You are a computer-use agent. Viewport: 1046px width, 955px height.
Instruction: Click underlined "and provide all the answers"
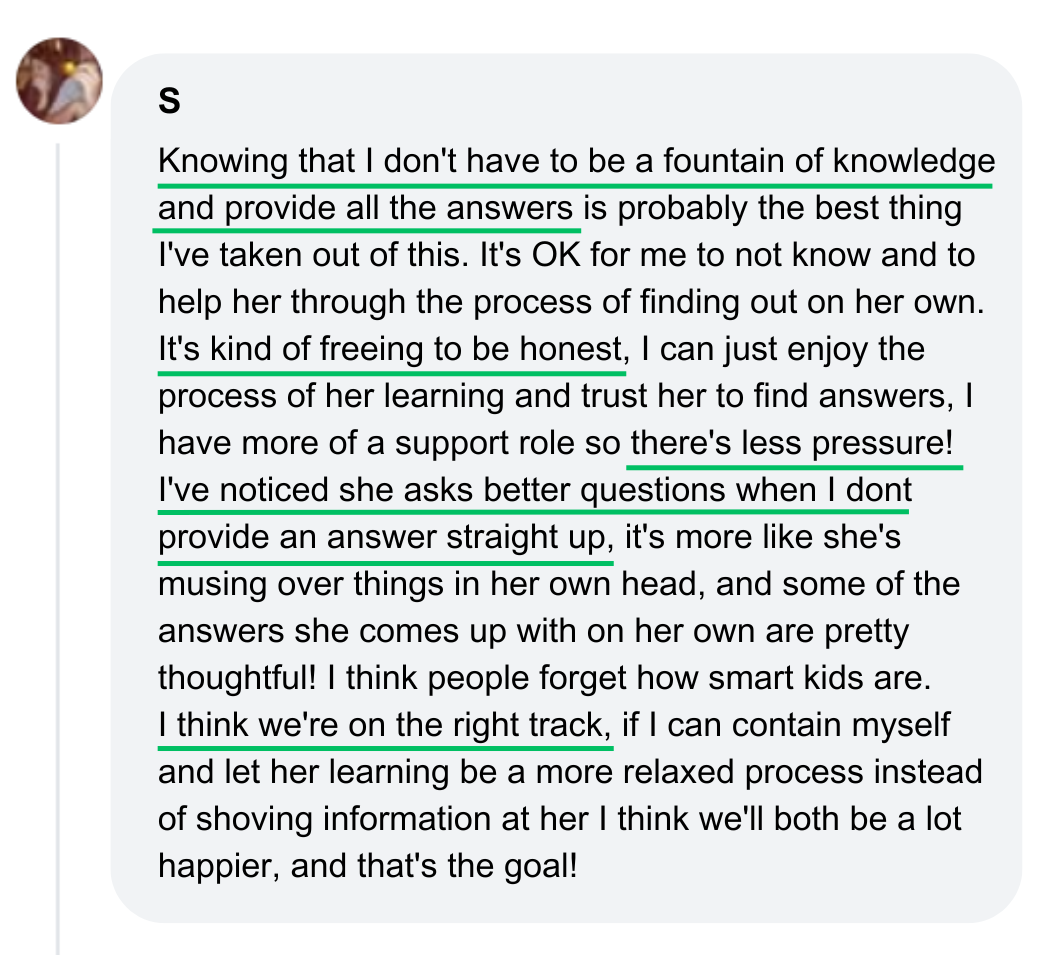[366, 209]
